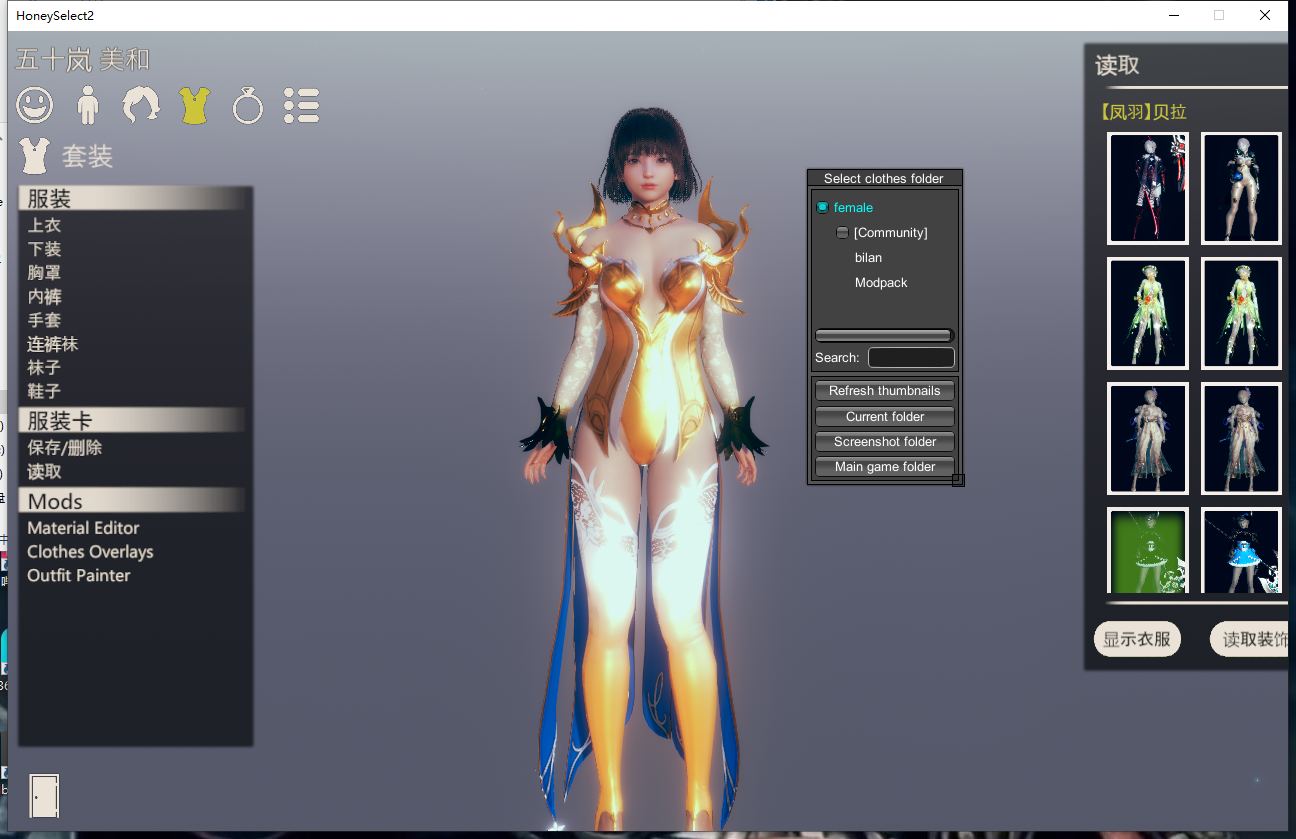Select third-row left white gown card
This screenshot has width=1296, height=839.
tap(1148, 438)
